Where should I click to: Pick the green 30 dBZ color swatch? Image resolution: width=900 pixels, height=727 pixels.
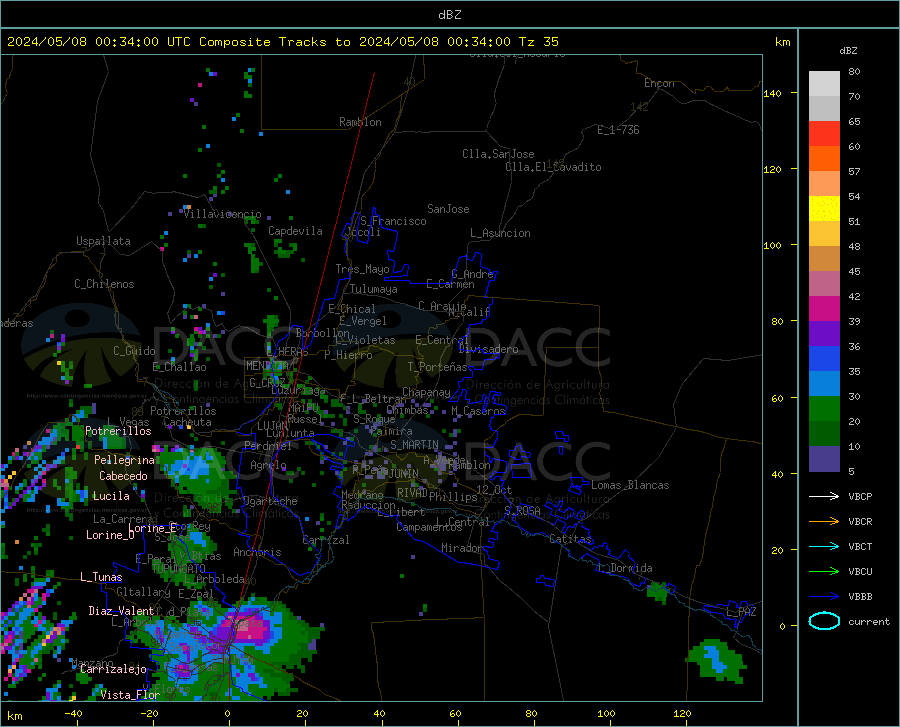point(824,409)
